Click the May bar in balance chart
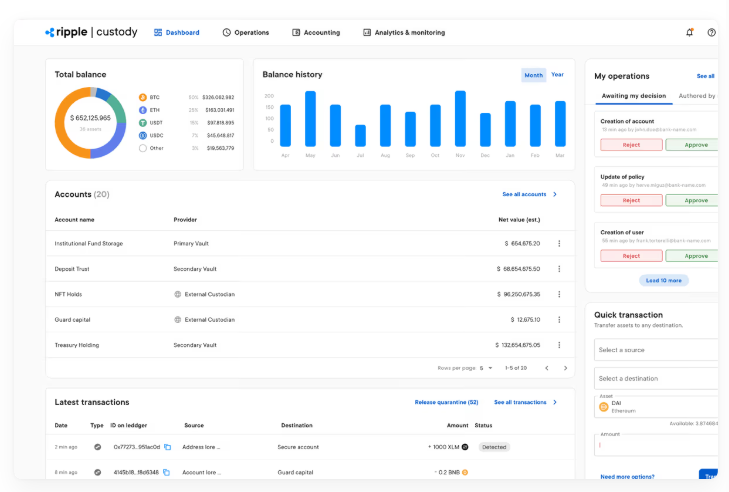 tap(310, 119)
